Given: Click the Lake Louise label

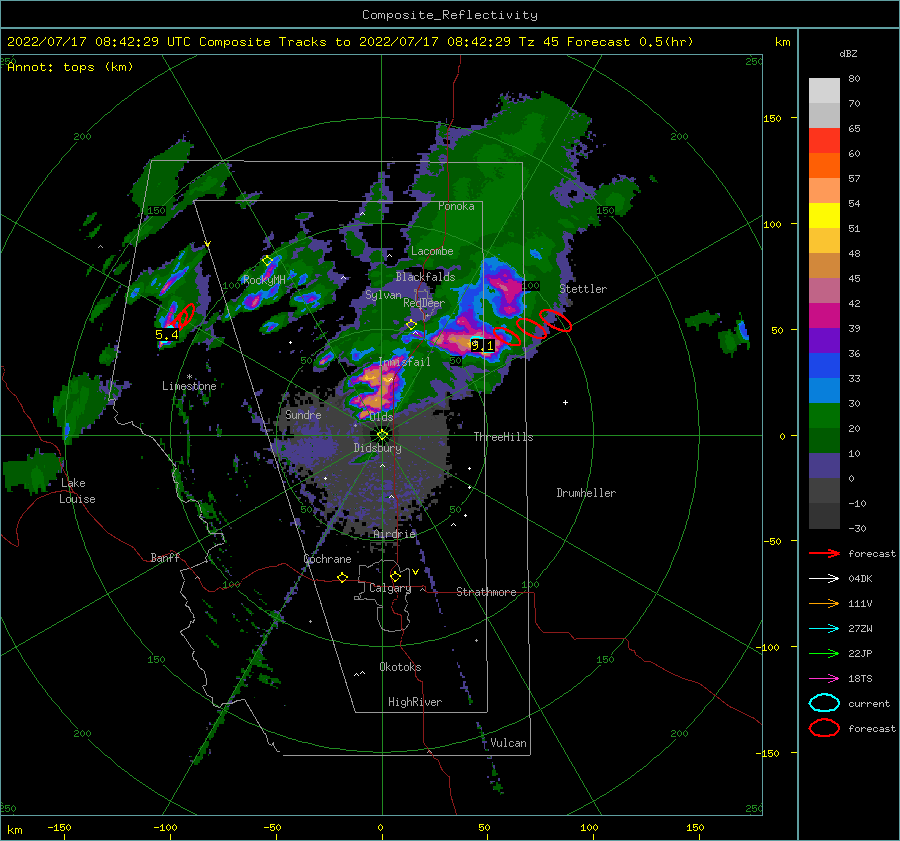Looking at the screenshot, I should pyautogui.click(x=77, y=491).
